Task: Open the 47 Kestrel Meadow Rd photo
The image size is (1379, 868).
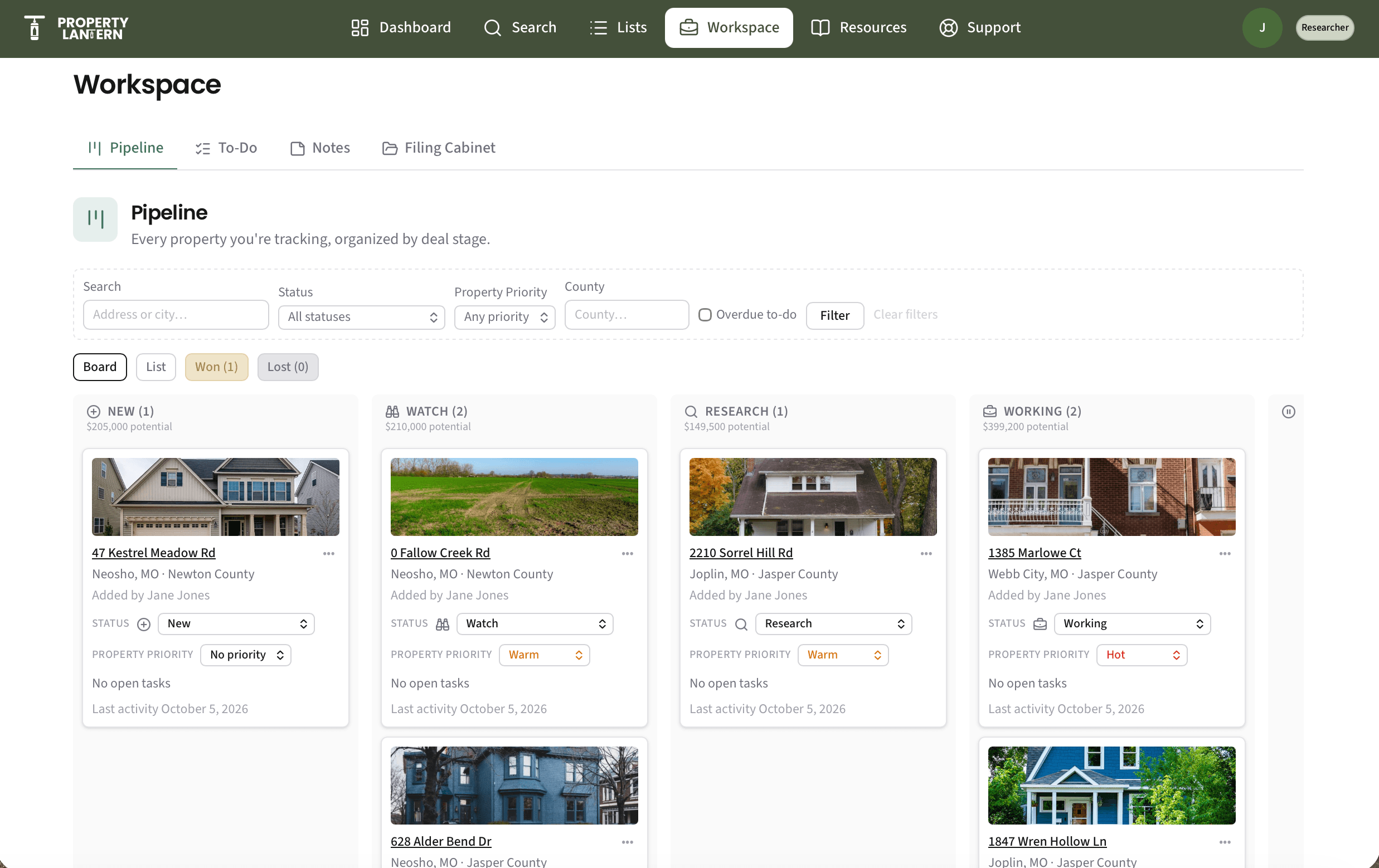Action: click(215, 496)
